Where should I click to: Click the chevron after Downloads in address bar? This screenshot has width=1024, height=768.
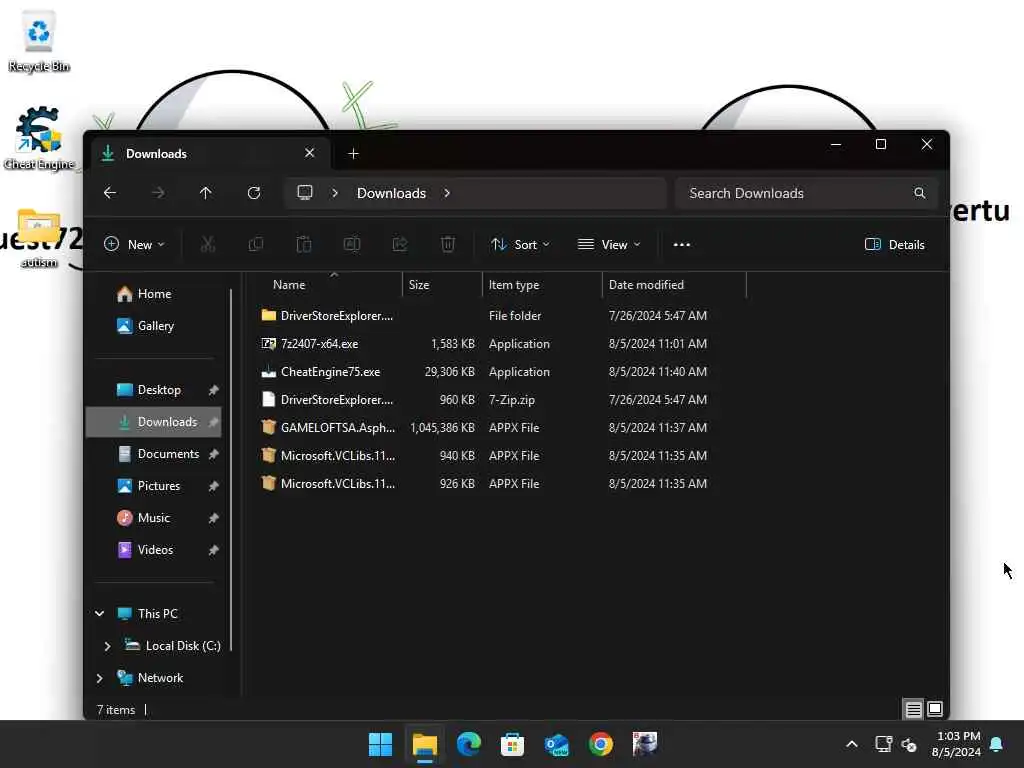447,193
